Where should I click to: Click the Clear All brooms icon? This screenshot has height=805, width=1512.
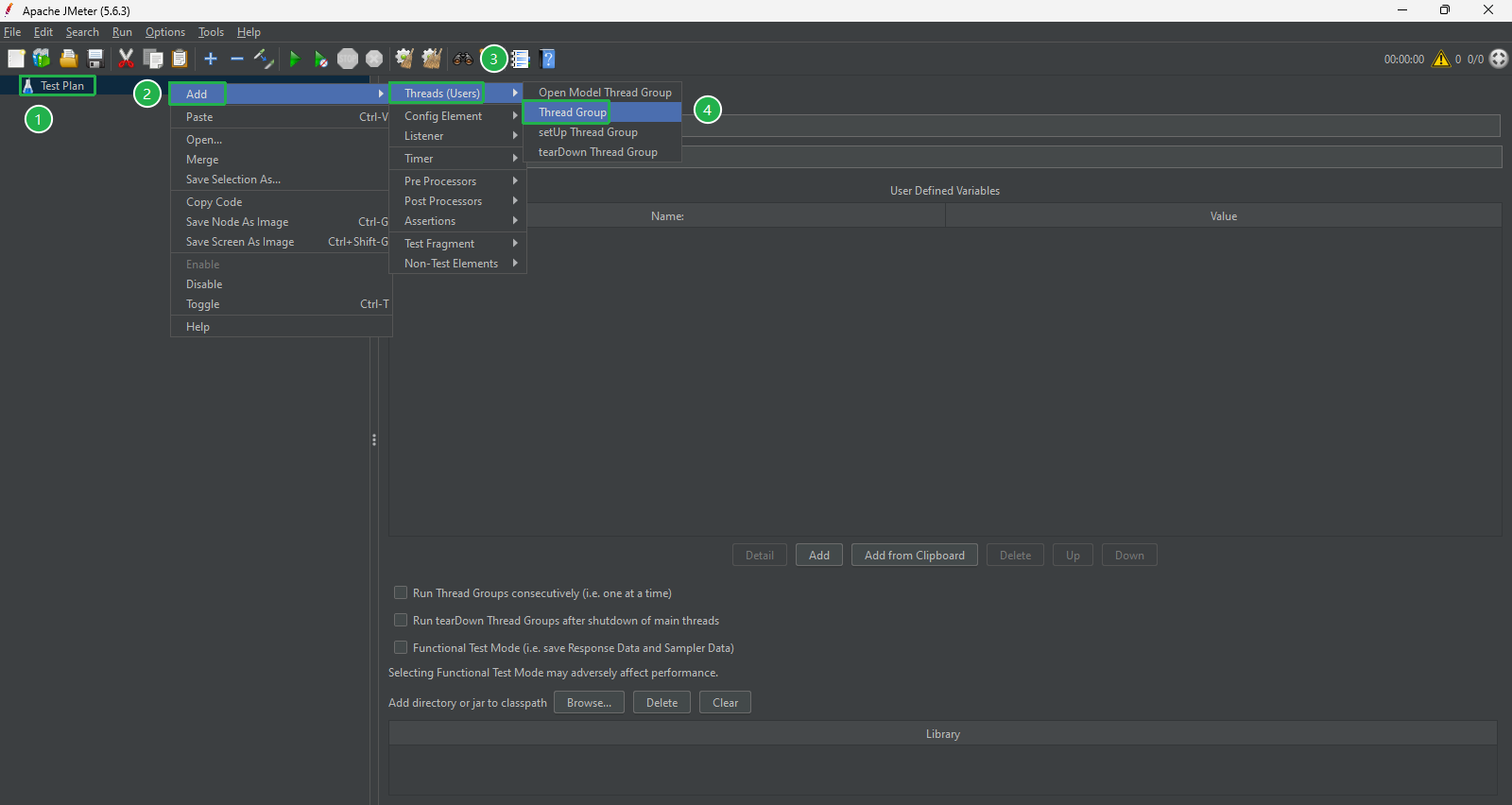(432, 59)
